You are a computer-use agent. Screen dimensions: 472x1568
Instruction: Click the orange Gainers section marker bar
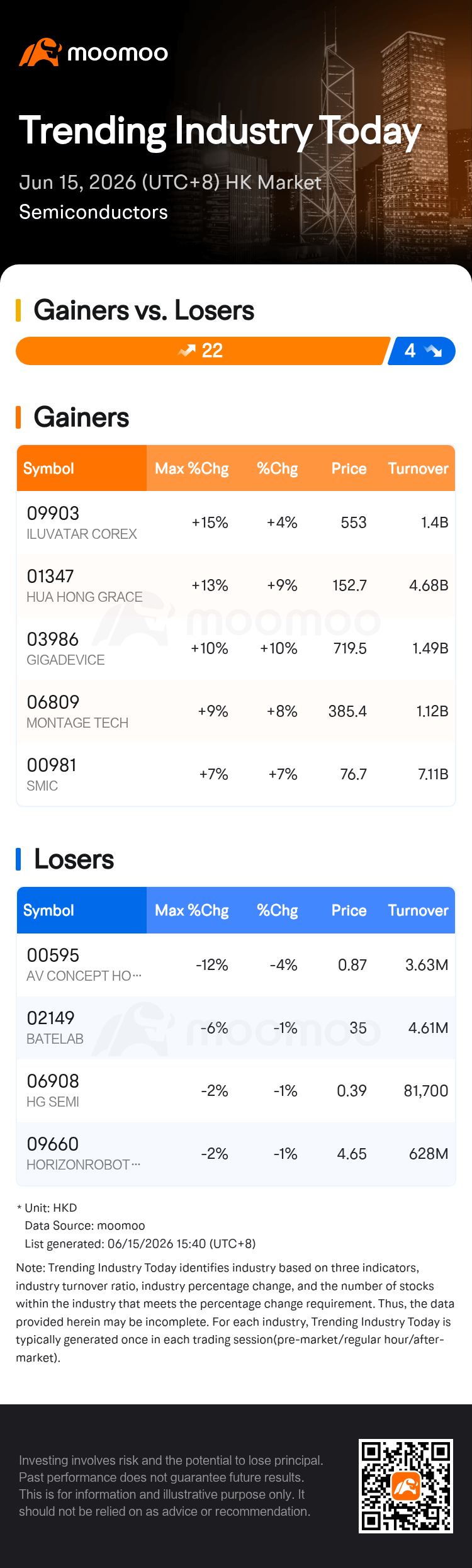18,417
